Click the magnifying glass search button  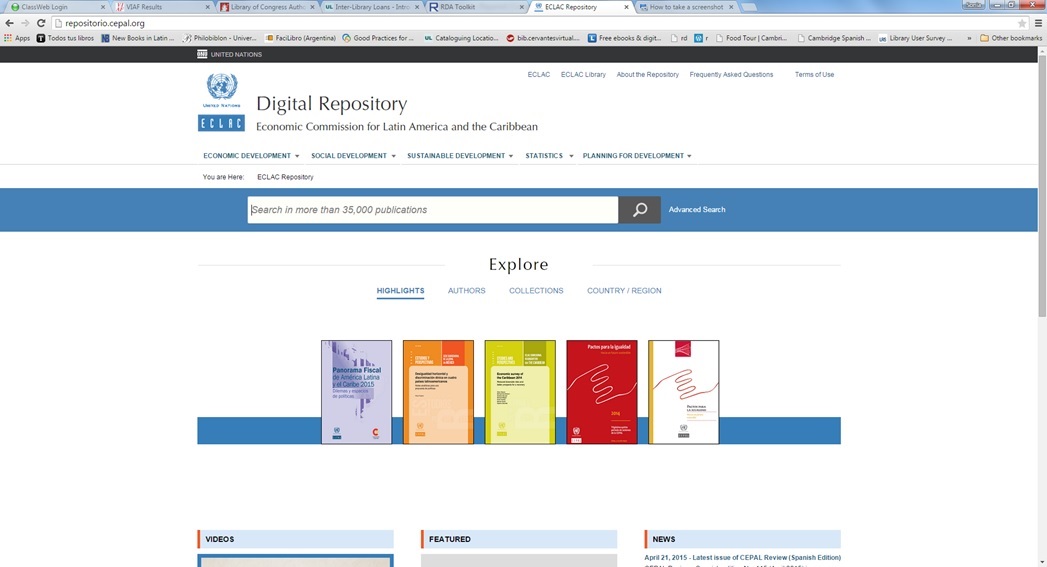639,210
